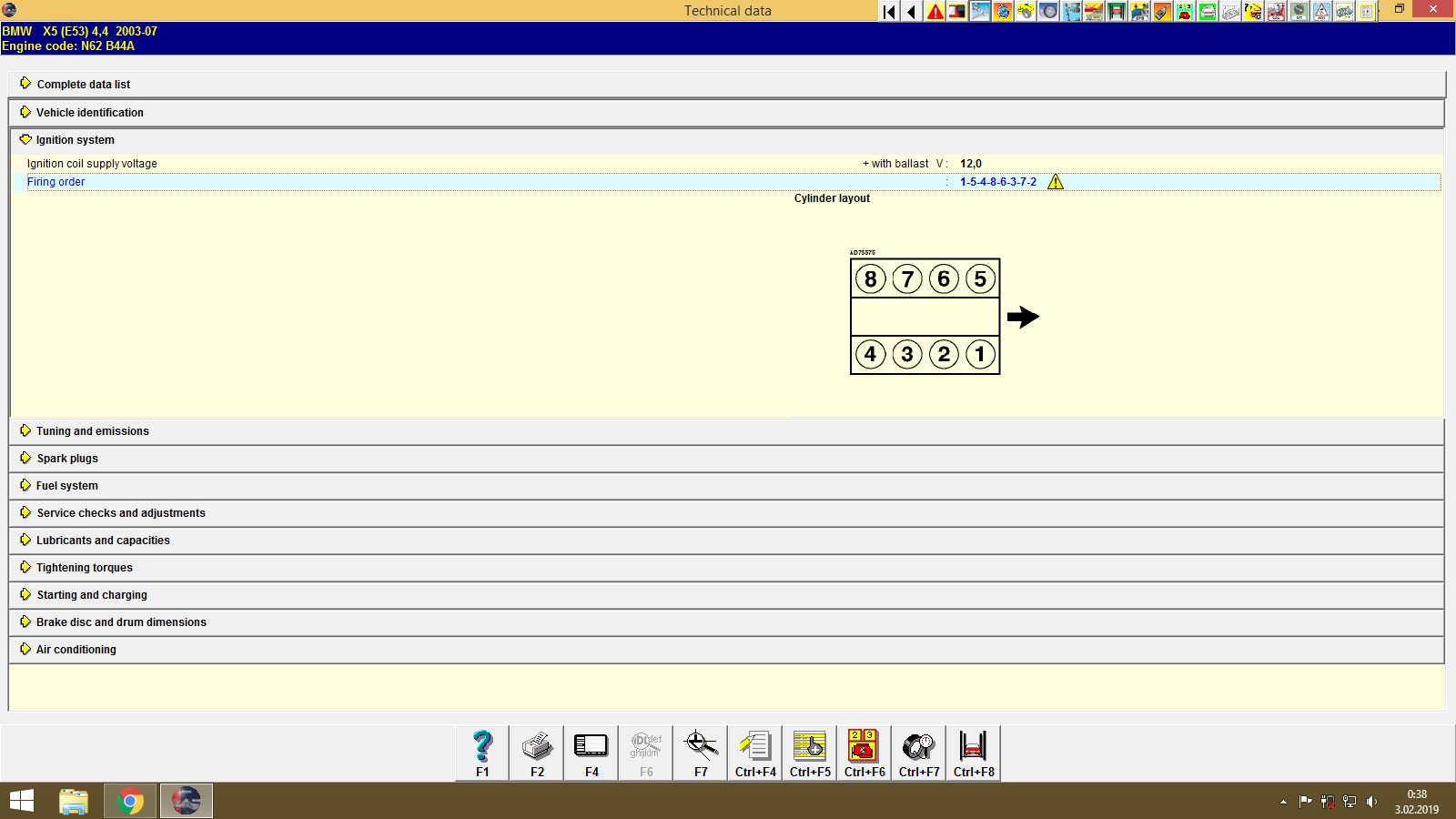This screenshot has height=819, width=1456.
Task: Select the F7 magnifier search icon
Action: point(700,752)
